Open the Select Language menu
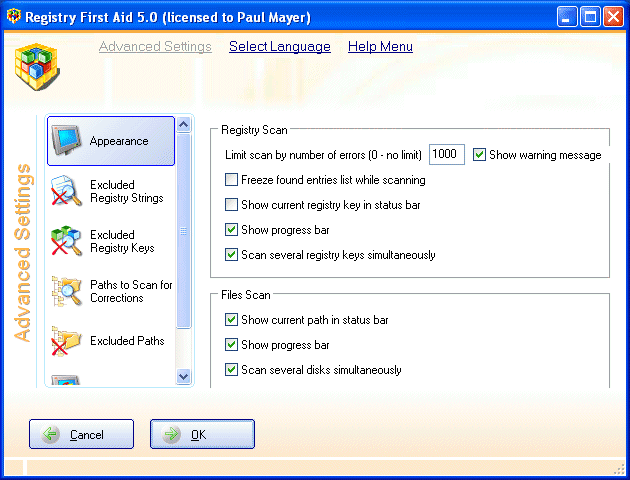 [x=279, y=47]
